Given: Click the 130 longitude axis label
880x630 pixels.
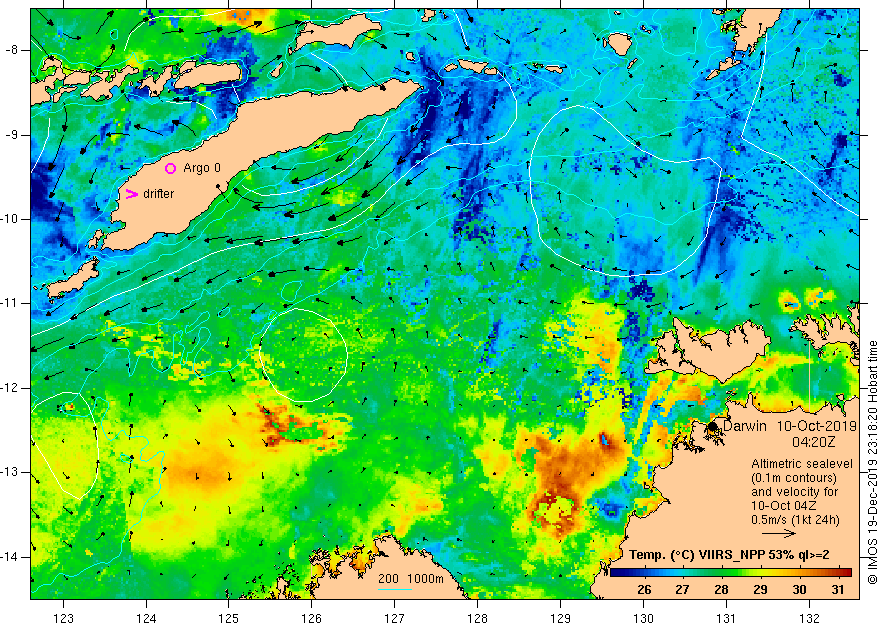Looking at the screenshot, I should 643,618.
